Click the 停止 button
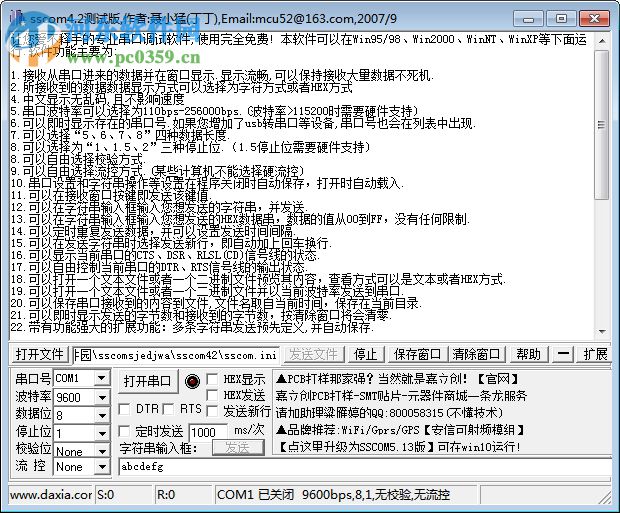The width and height of the screenshot is (620, 513). 365,354
